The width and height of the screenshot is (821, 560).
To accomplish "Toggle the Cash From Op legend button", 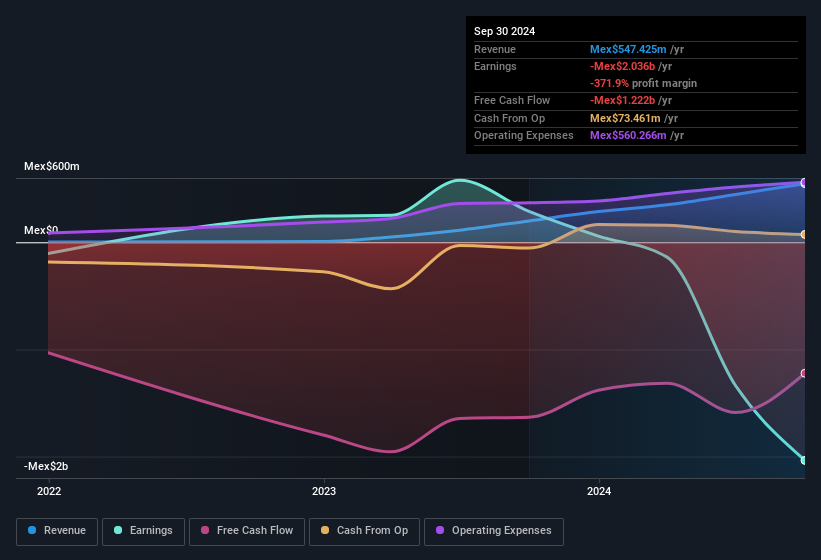I will point(364,532).
